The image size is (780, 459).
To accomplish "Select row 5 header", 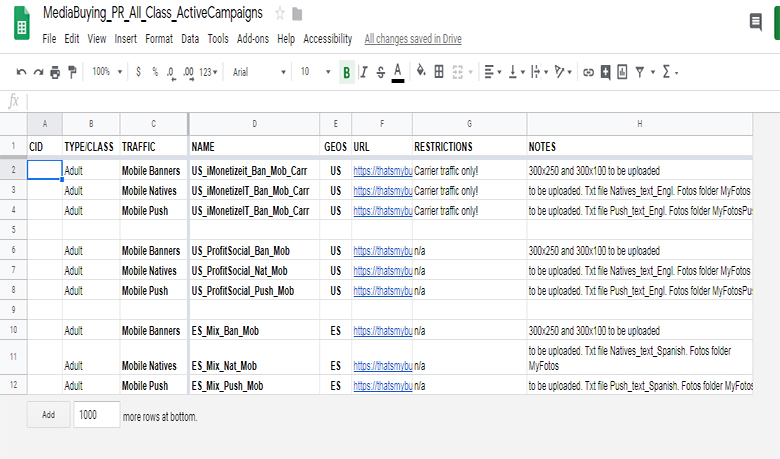I will click(13, 230).
